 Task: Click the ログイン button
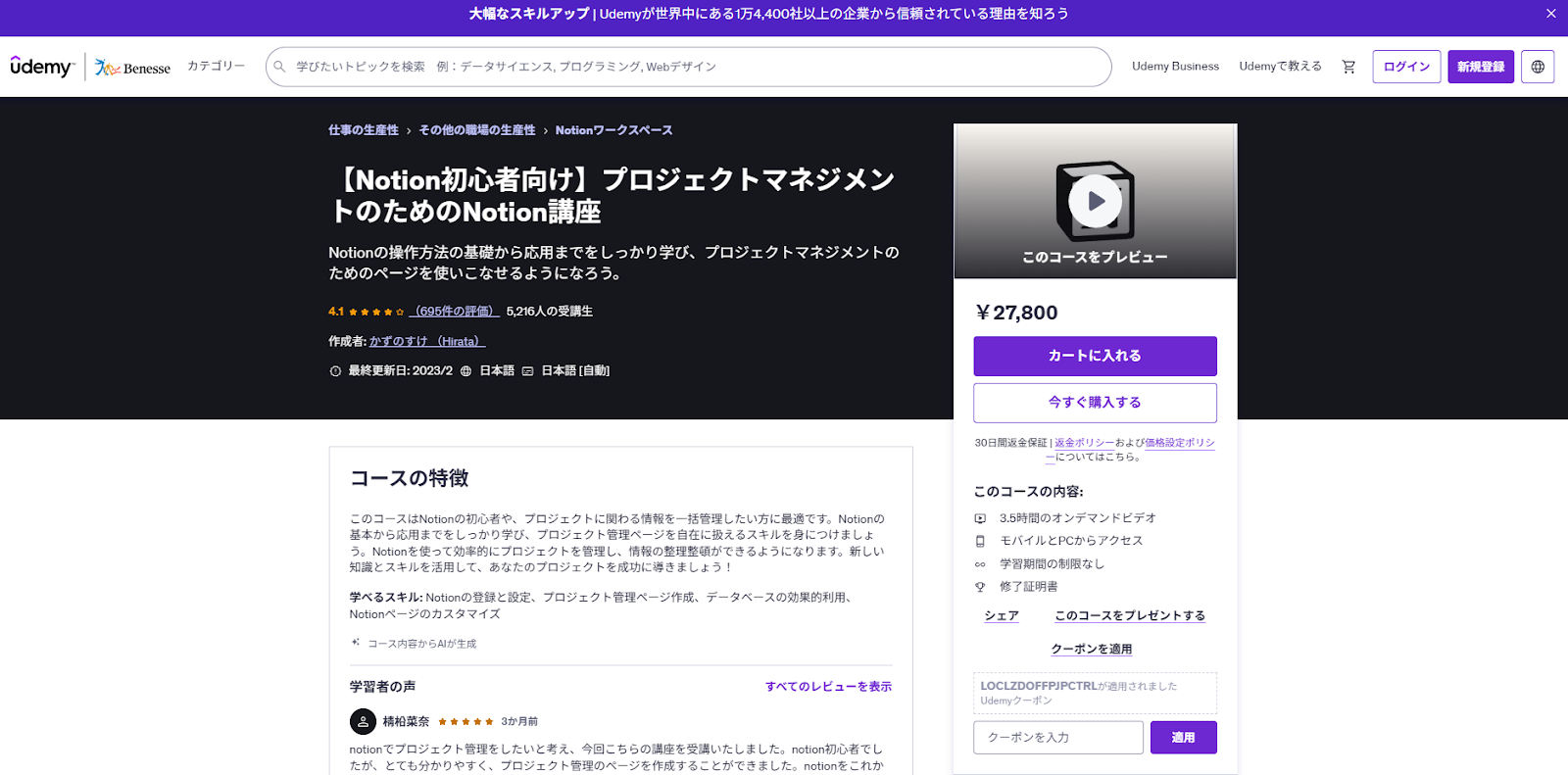click(1406, 67)
